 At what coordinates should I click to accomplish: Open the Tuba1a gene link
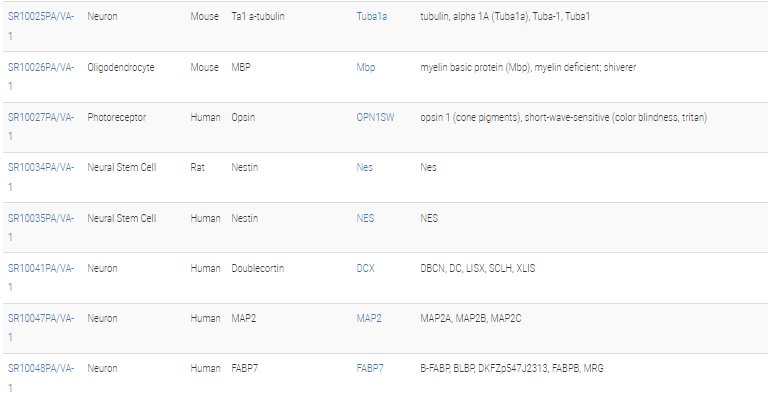372,16
